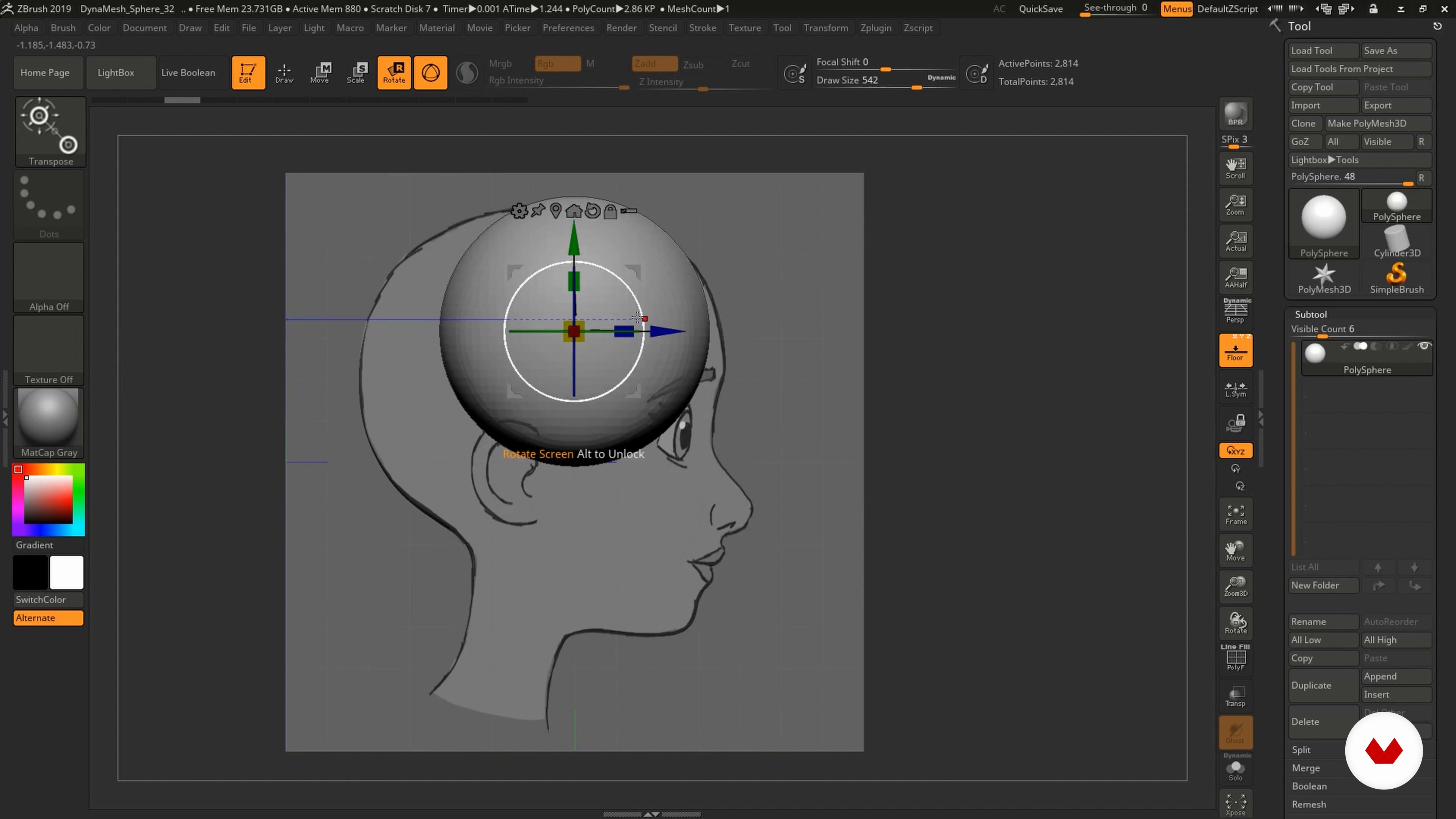Viewport: 1456px width, 819px height.
Task: Render with the BPR button
Action: 1236,114
